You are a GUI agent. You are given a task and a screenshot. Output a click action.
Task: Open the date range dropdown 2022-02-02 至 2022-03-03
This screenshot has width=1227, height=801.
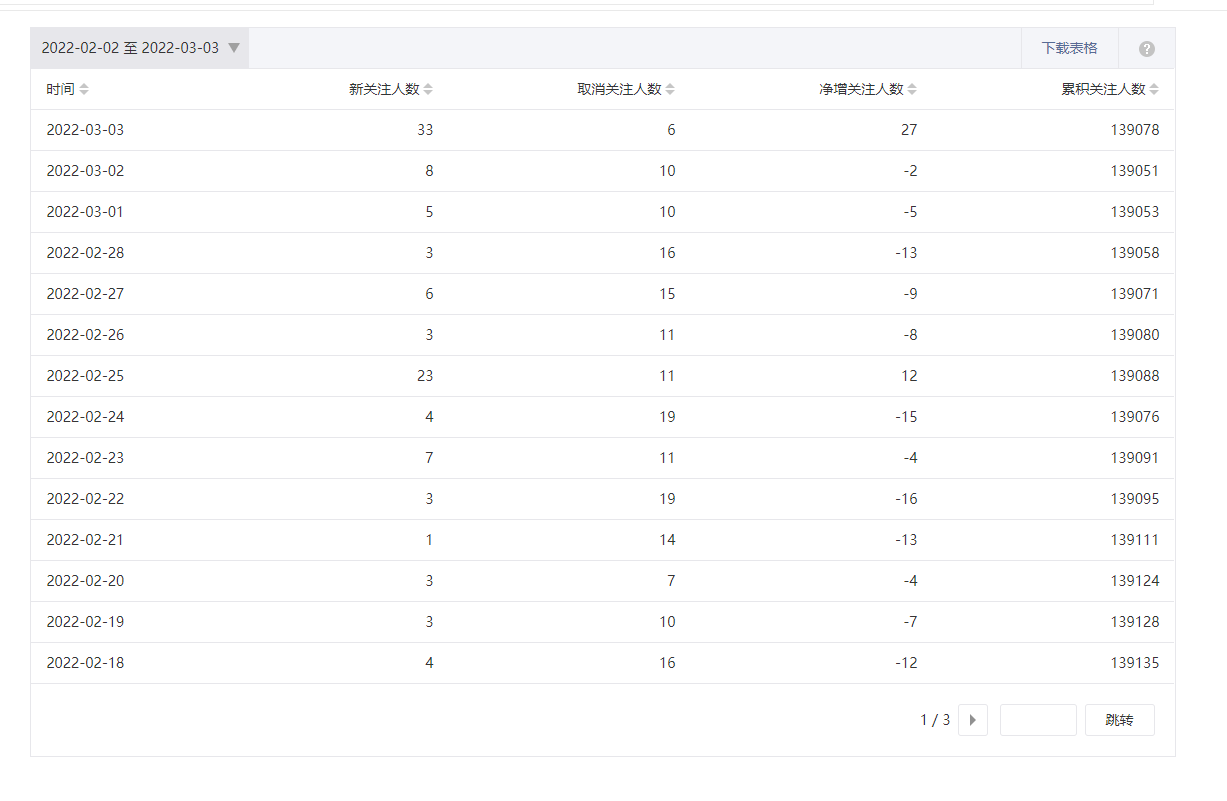[140, 48]
